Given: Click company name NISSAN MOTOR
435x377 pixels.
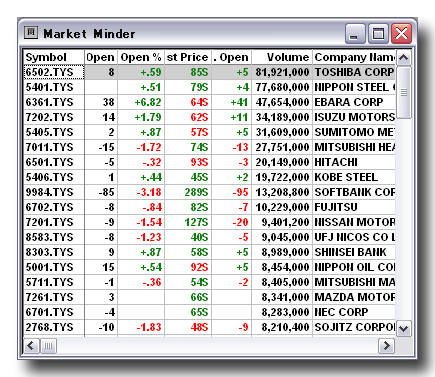Looking at the screenshot, I should tap(355, 222).
